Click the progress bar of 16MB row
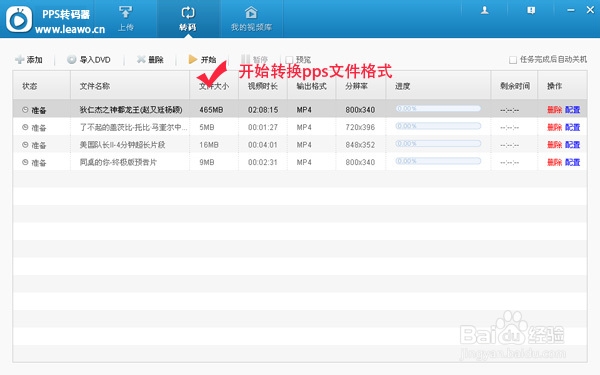Screen dimensions: 600x375 pyautogui.click(x=438, y=143)
